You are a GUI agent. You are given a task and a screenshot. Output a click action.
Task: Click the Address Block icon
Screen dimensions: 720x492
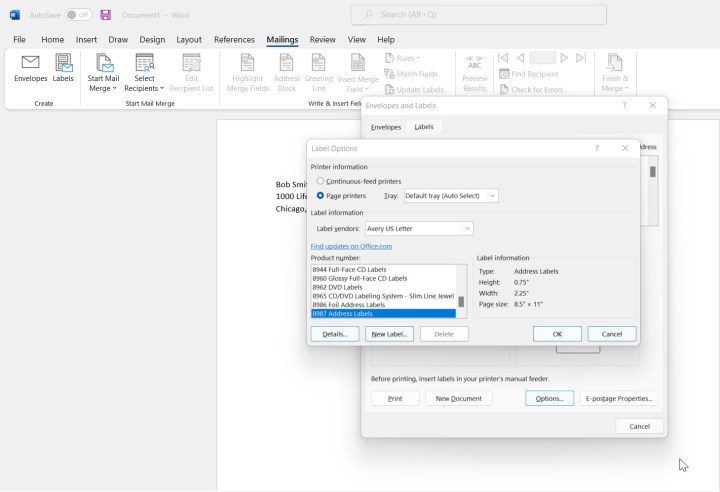(x=287, y=72)
